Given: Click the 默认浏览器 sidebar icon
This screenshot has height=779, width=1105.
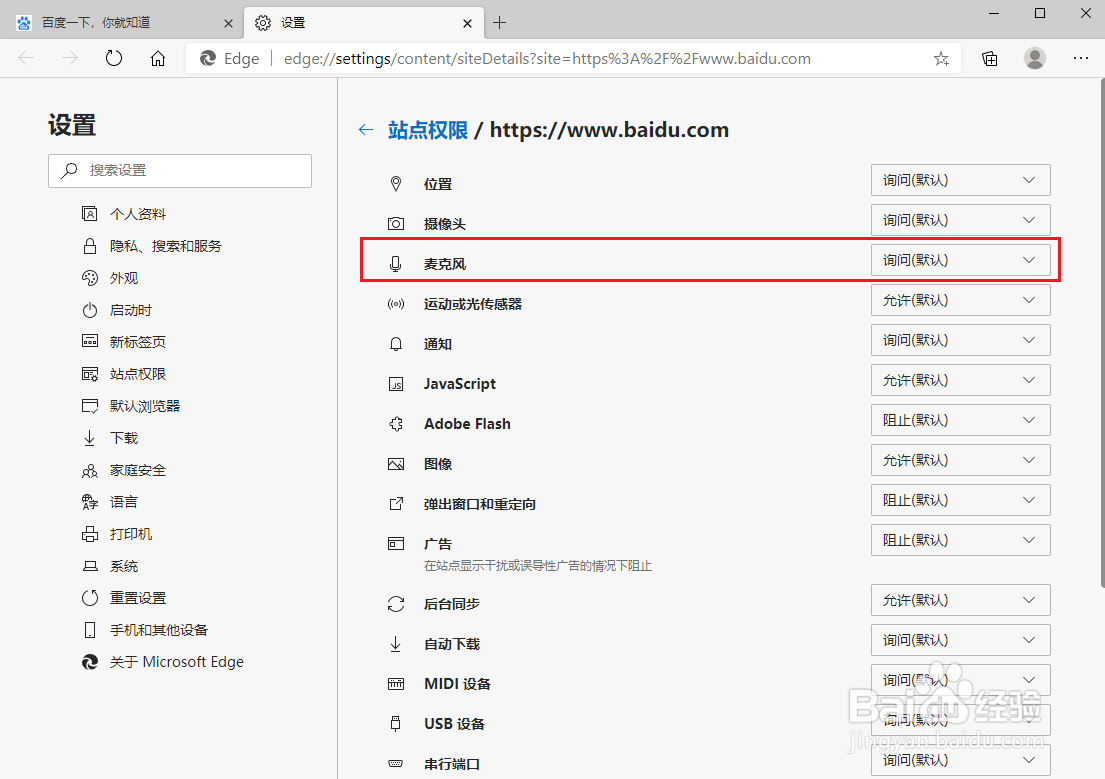Looking at the screenshot, I should click(x=89, y=406).
